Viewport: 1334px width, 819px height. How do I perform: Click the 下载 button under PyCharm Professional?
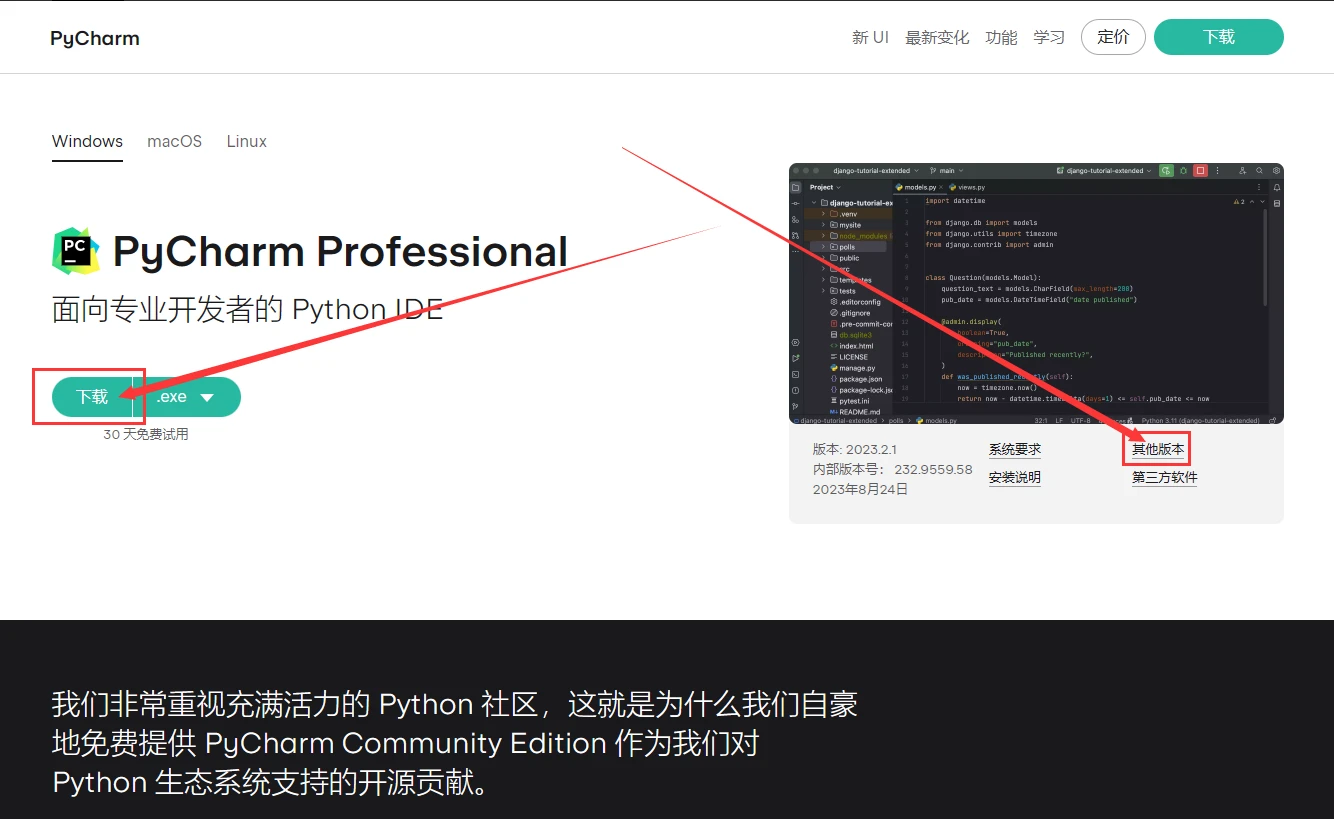[x=92, y=397]
